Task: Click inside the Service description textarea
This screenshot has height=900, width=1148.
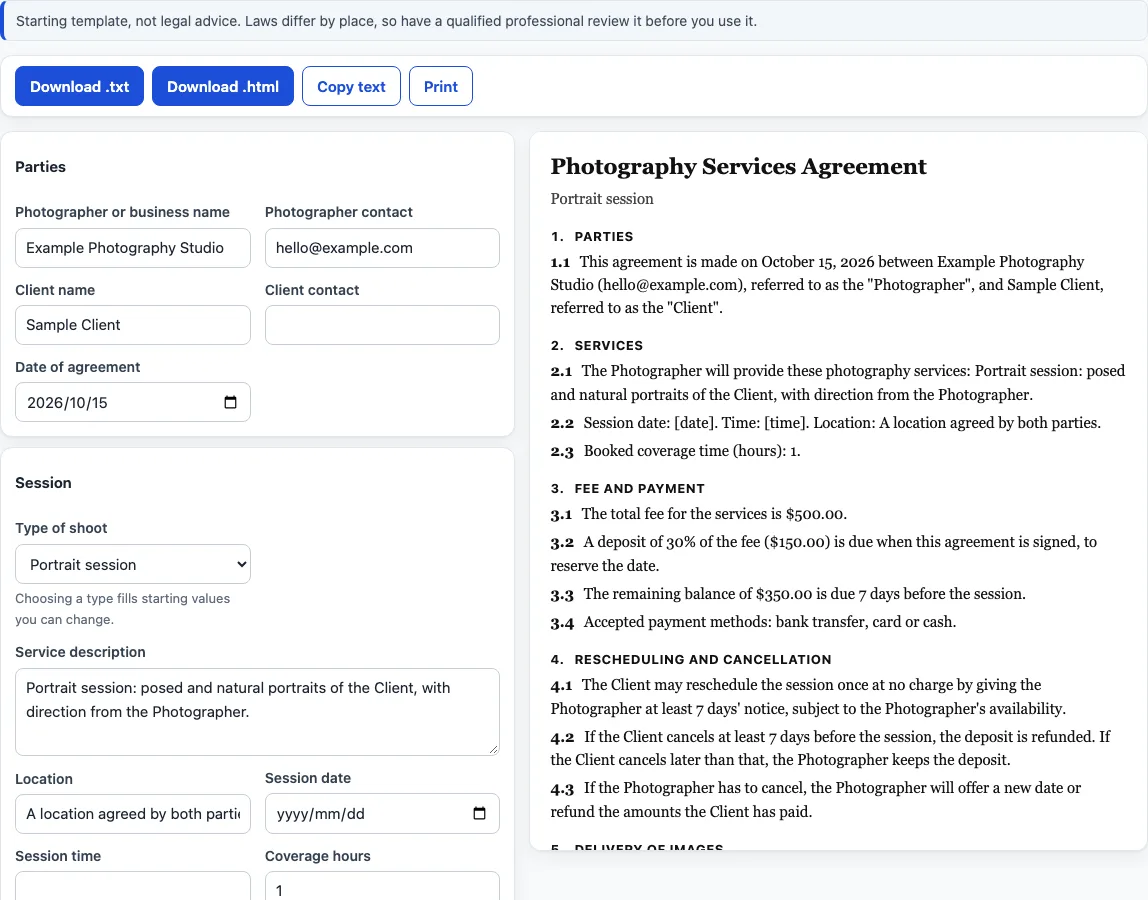Action: point(257,711)
